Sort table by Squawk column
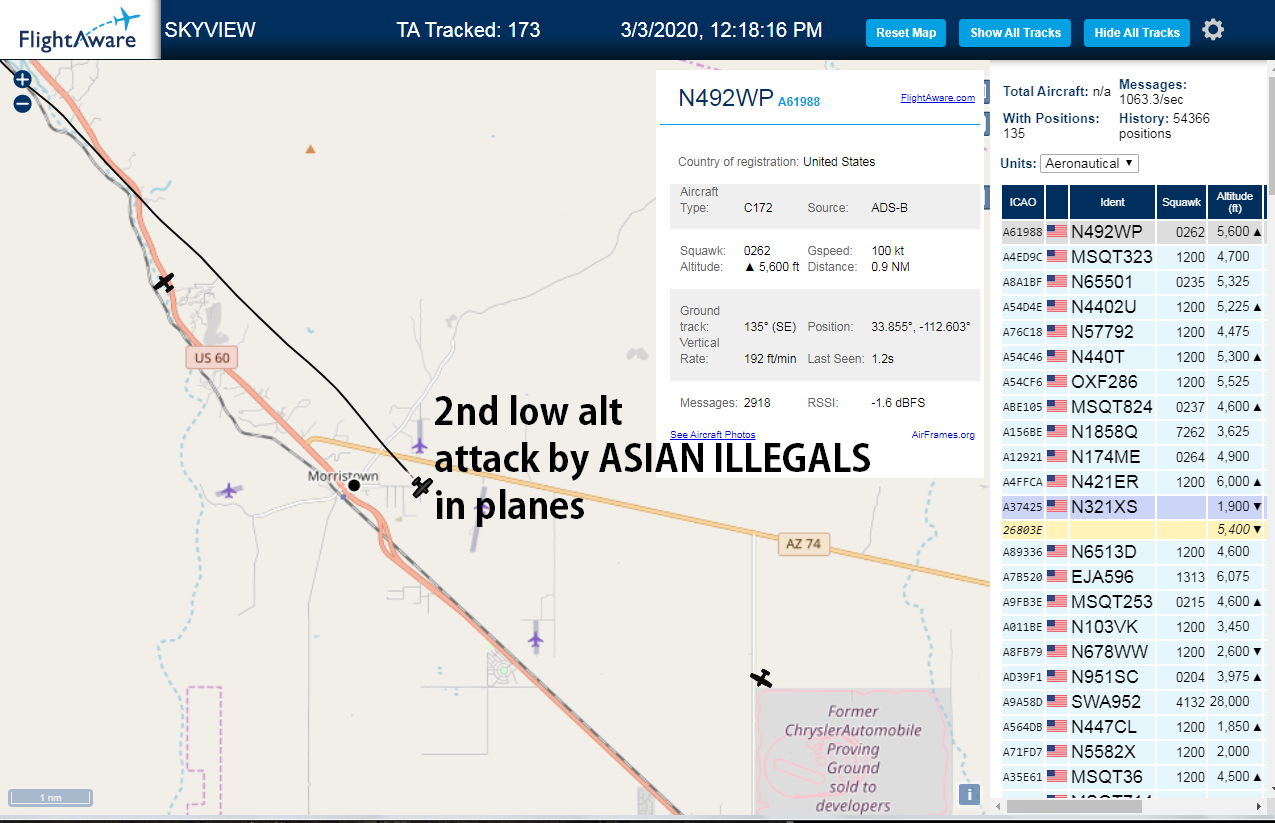Screen dimensions: 1275x823 pos(1180,202)
